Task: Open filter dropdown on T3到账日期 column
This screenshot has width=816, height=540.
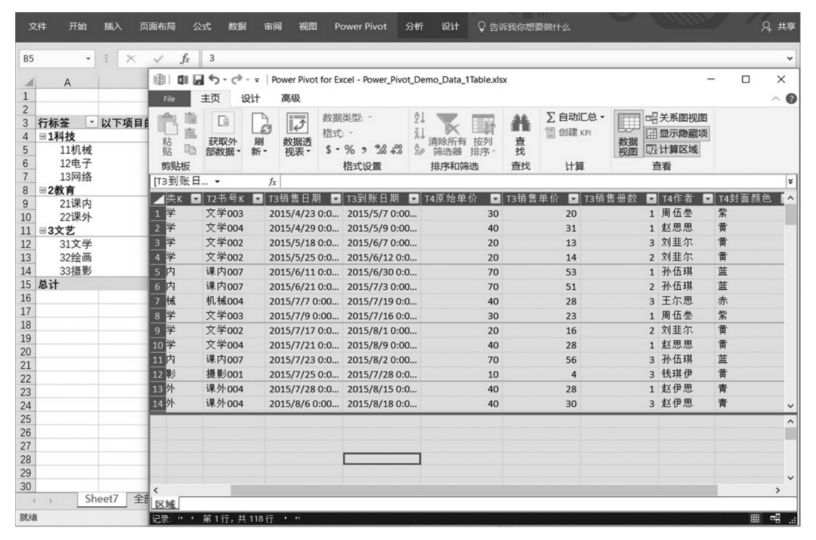Action: pos(414,199)
